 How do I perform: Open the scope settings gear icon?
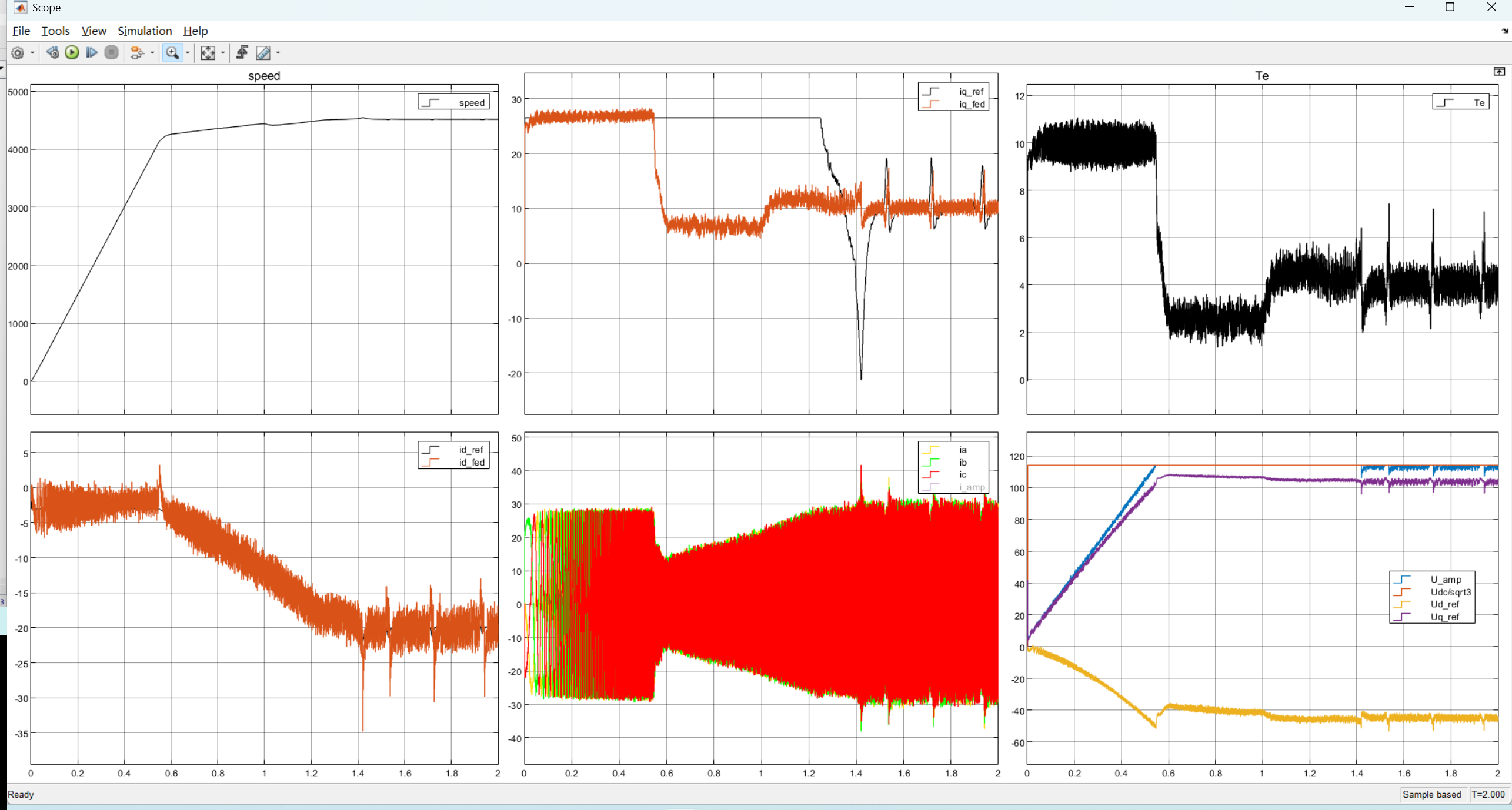coord(18,53)
